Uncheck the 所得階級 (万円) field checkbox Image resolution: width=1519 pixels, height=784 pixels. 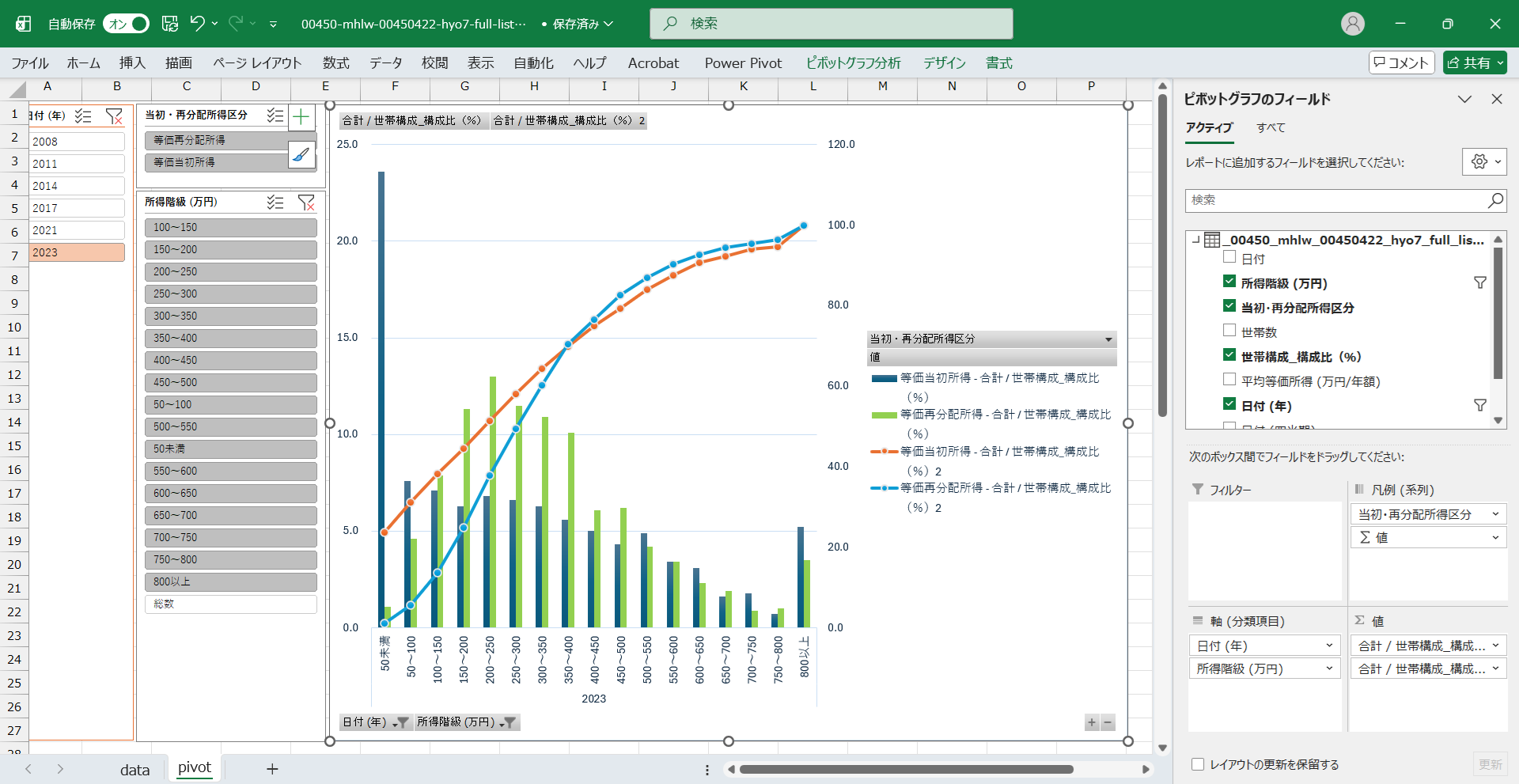point(1229,282)
